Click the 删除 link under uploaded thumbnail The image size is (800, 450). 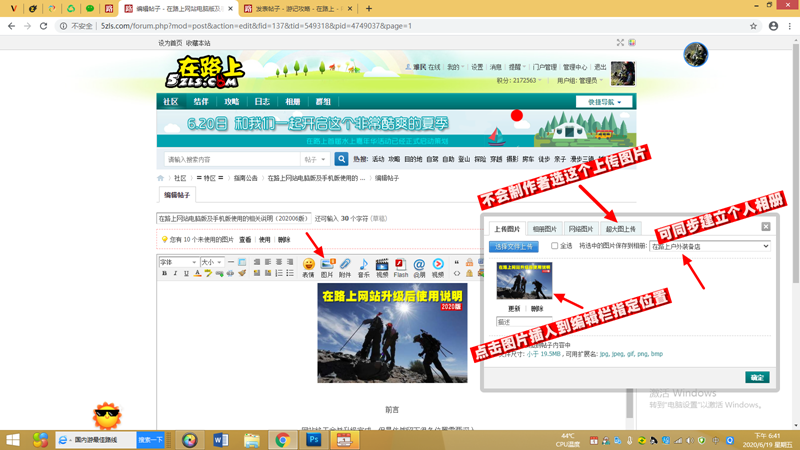tap(537, 309)
